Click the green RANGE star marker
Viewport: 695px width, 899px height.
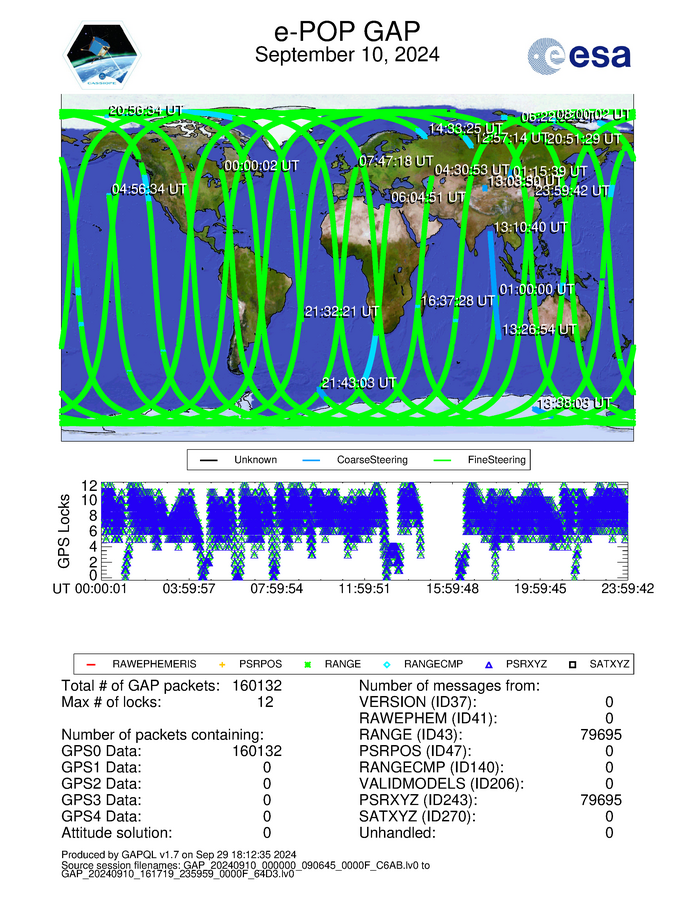click(x=308, y=664)
